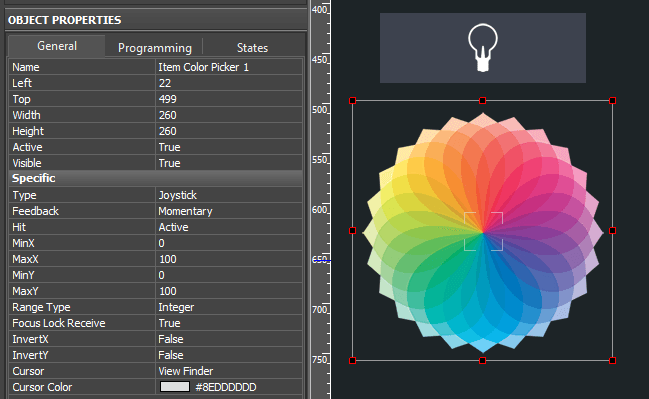Screen dimensions: 649x399
Task: Change Focus Lock Receive value True
Action: click(x=229, y=323)
